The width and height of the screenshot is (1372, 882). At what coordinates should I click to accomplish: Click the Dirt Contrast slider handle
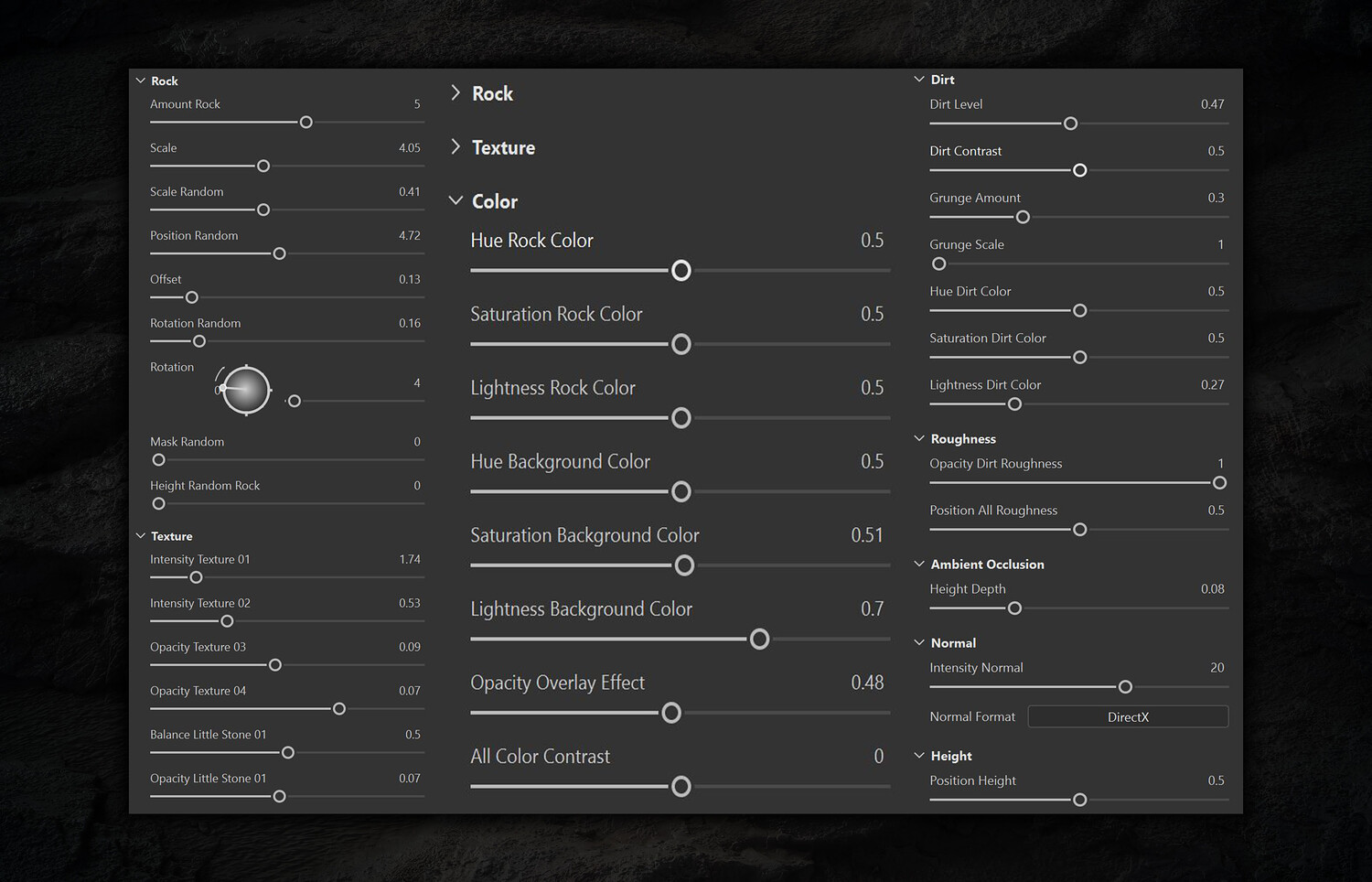(1080, 170)
